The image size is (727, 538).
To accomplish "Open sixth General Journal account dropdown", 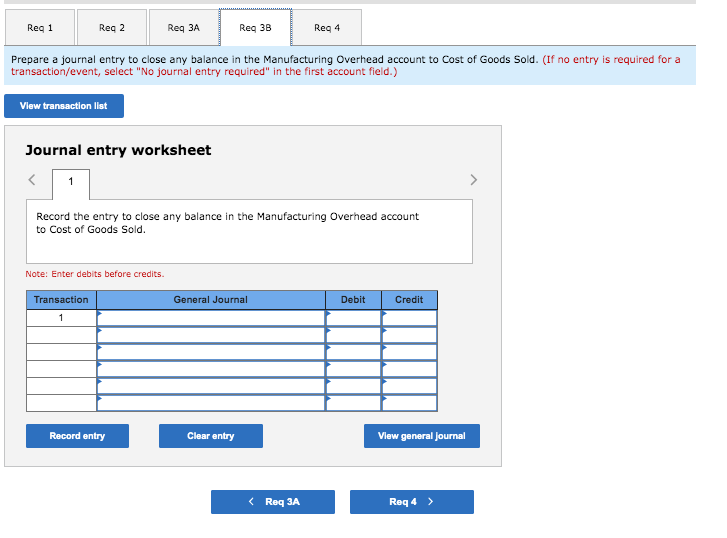I will (211, 403).
